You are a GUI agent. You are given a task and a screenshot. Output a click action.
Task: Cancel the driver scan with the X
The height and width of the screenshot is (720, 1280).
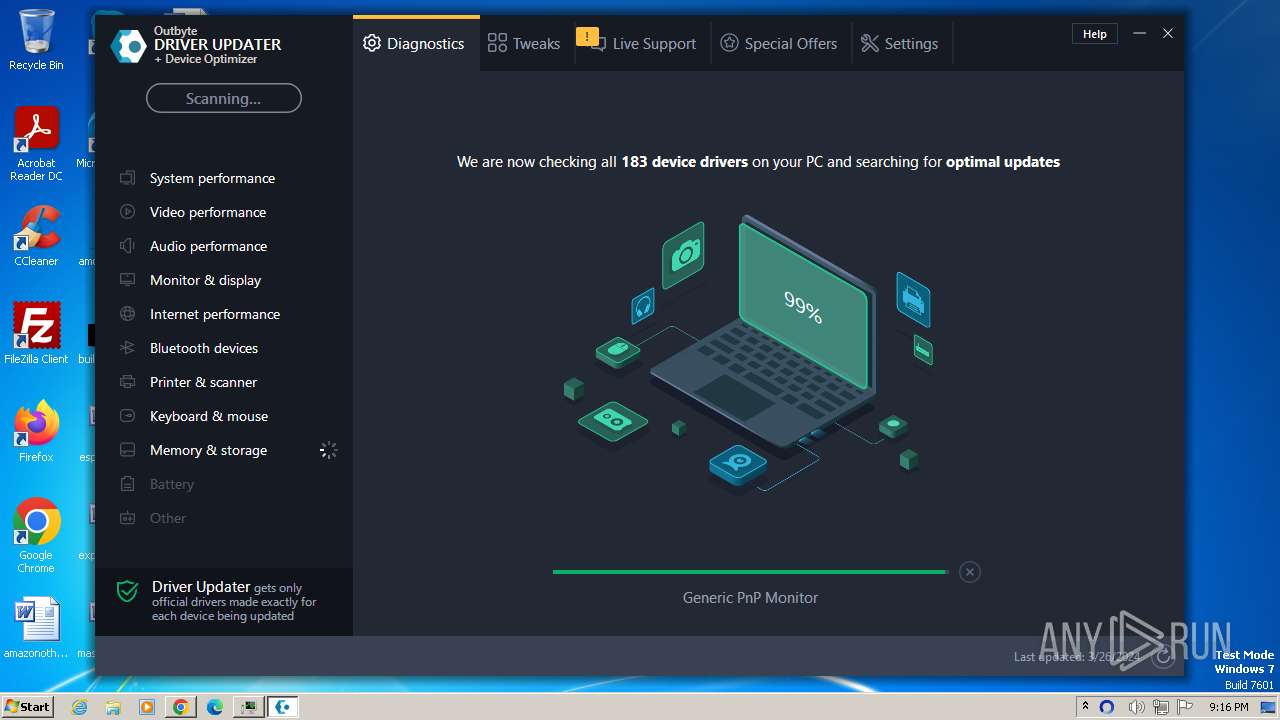[x=969, y=572]
